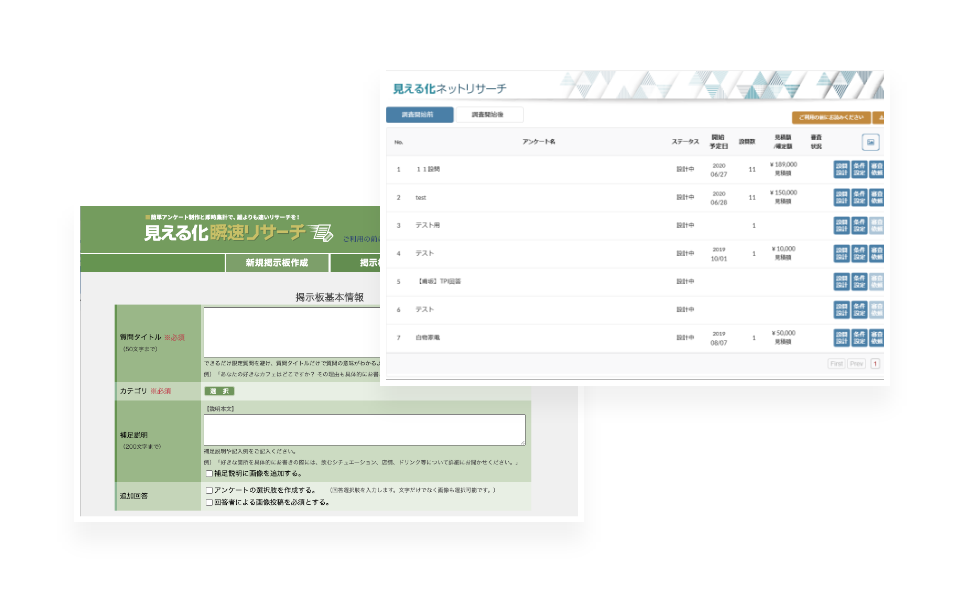Open the 見える化瞬速リサーチ logo in the green window
The height and width of the screenshot is (594, 960).
(x=238, y=232)
